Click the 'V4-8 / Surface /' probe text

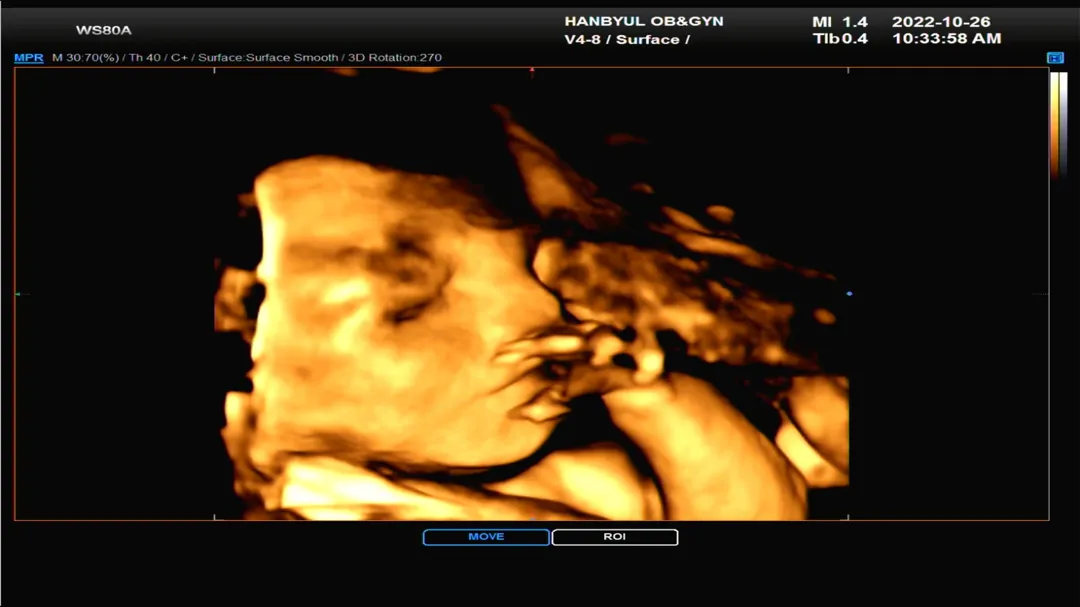627,39
